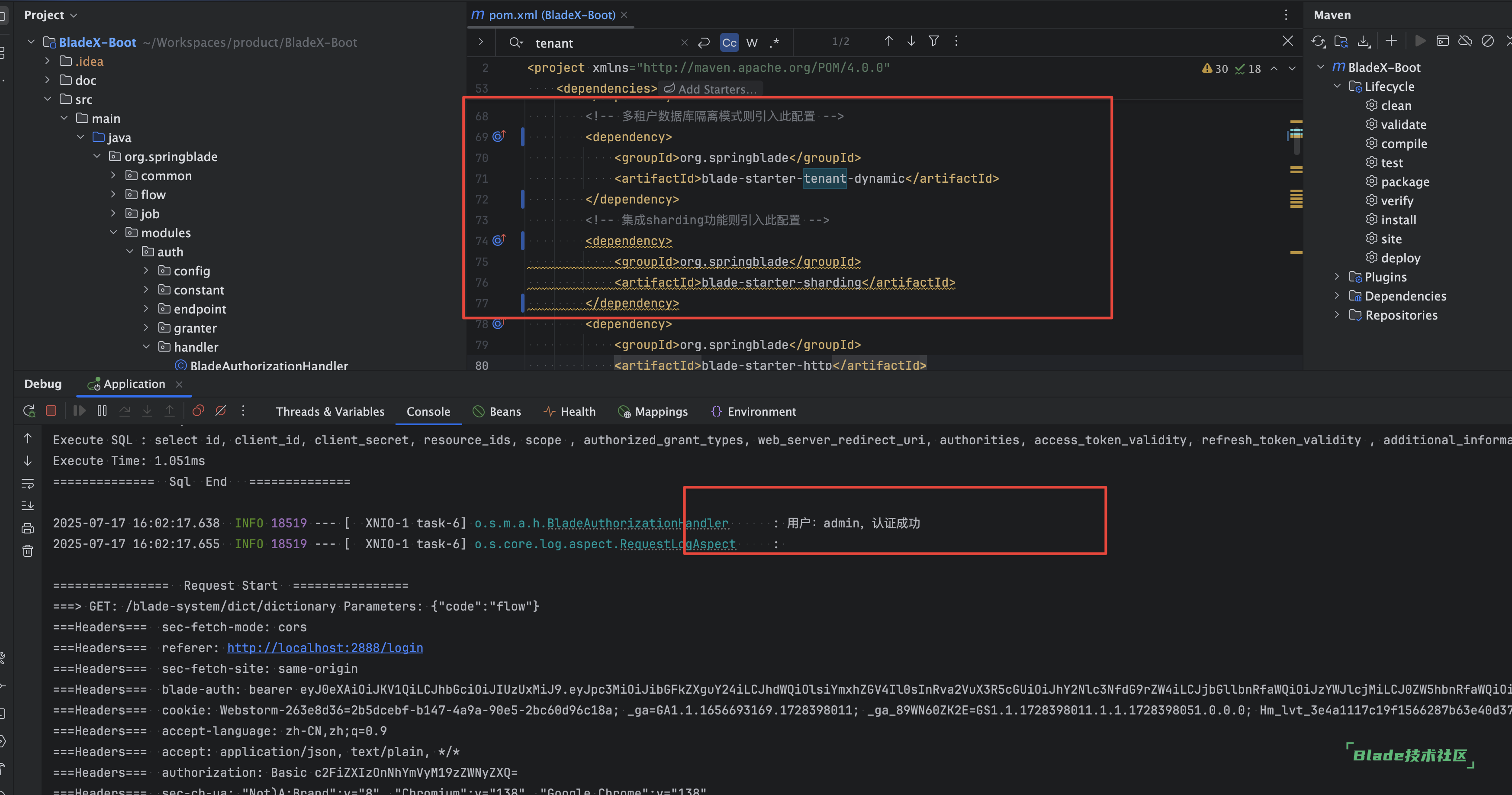Screen dimensions: 1512x795
Task: Click the Rerun Application debug icon
Action: point(29,411)
